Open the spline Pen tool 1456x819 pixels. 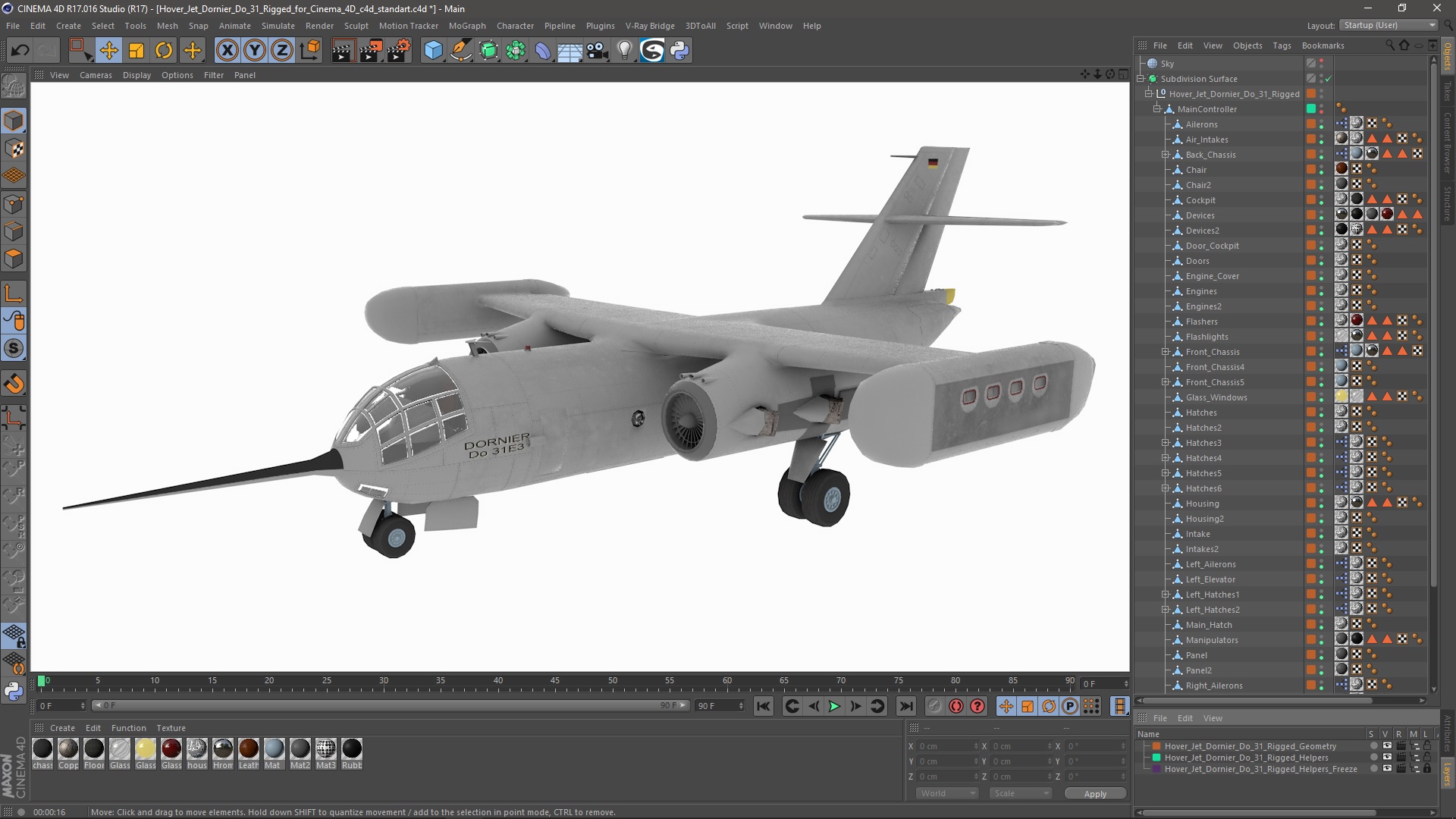[461, 51]
